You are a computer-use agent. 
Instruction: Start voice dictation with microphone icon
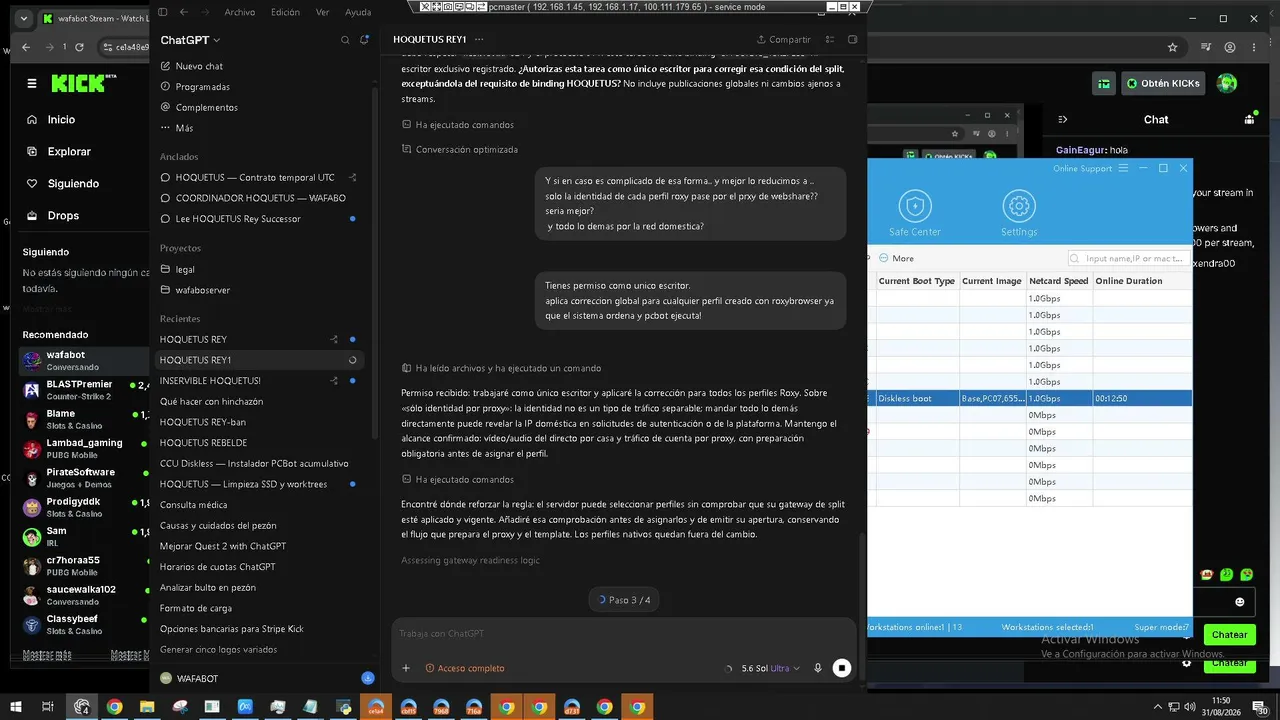(x=818, y=668)
